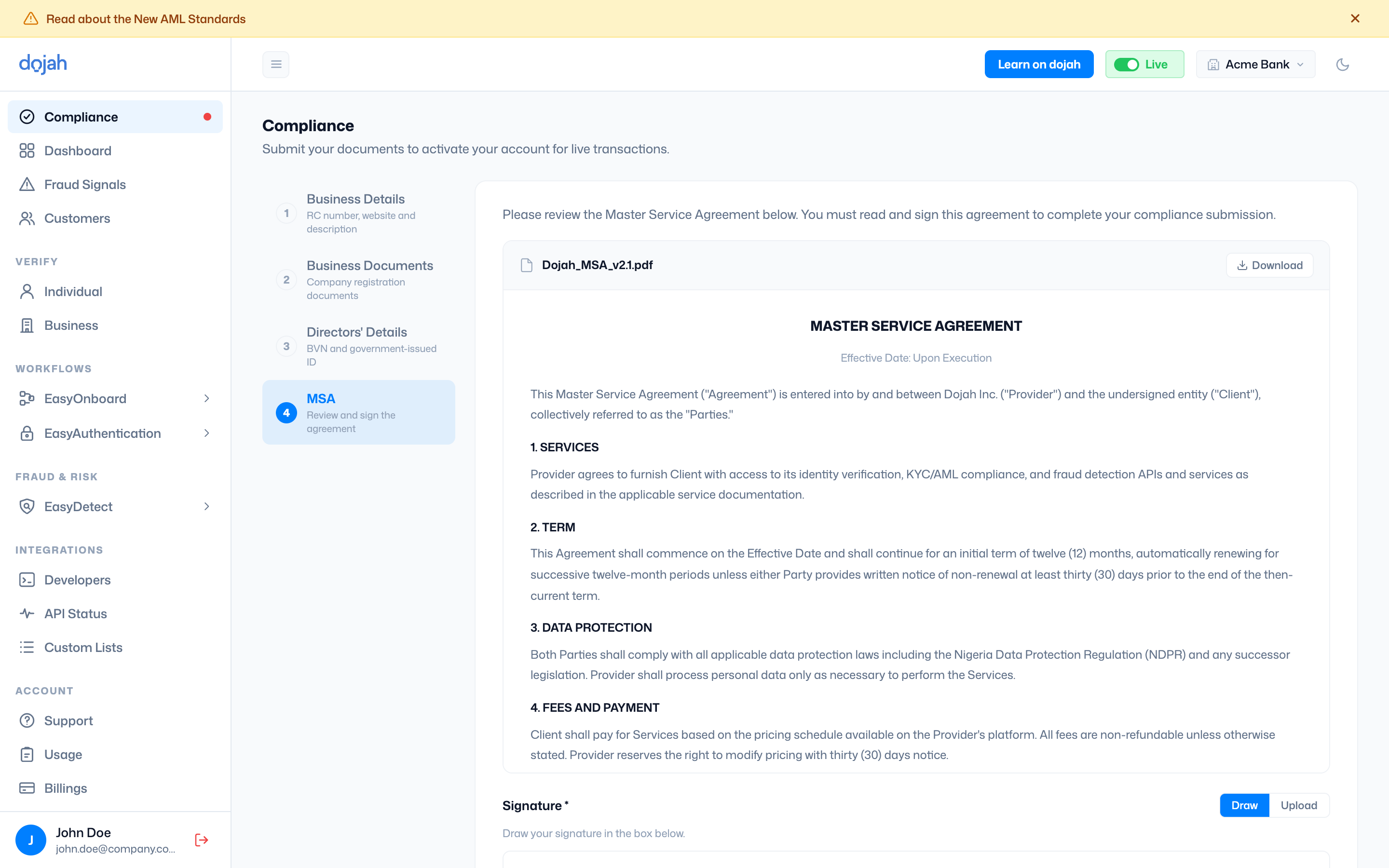Image resolution: width=1389 pixels, height=868 pixels.
Task: Toggle the sidebar hamburger menu
Action: pos(276,64)
